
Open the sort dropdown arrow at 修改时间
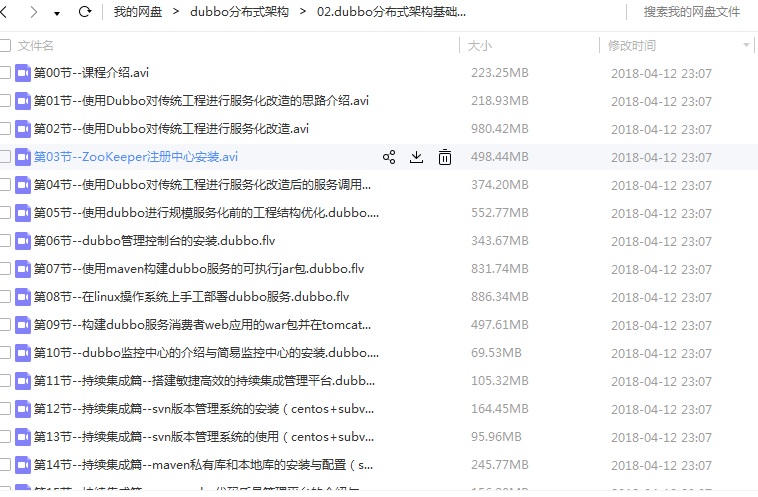click(x=746, y=45)
